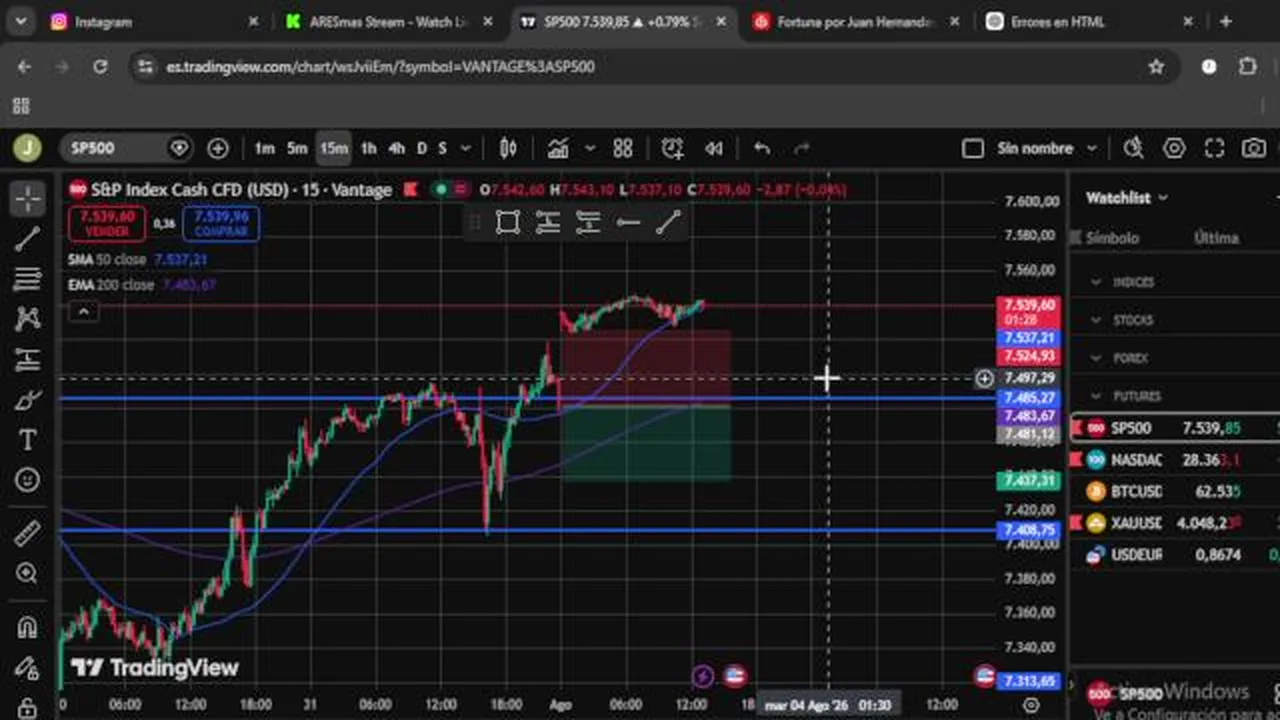
Task: Undo the last chart action
Action: point(762,148)
